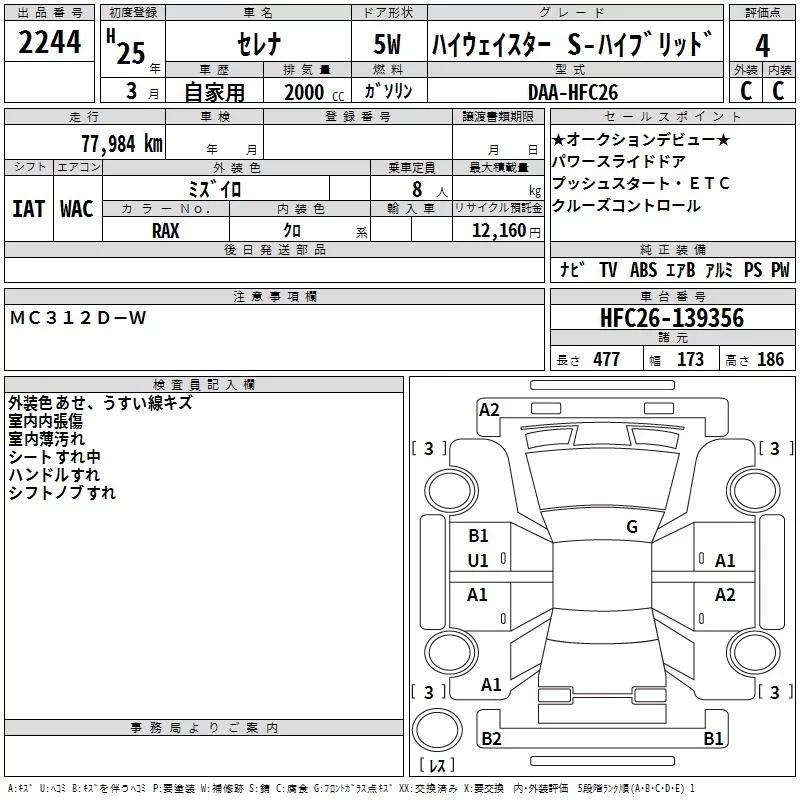Select ABS in genuine equipment
The height and width of the screenshot is (800, 800).
[643, 269]
